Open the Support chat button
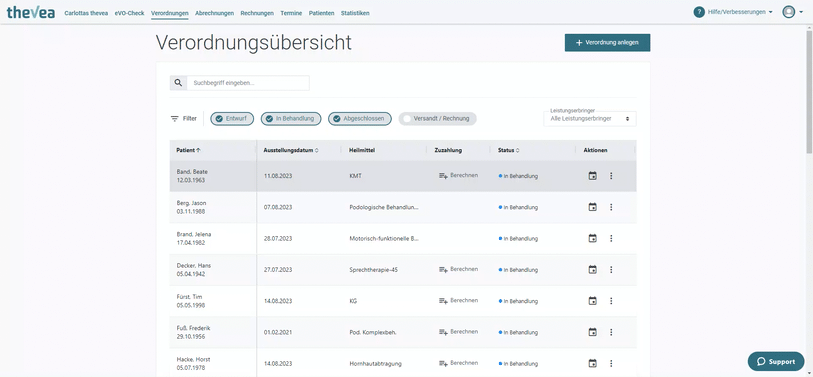 click(776, 361)
